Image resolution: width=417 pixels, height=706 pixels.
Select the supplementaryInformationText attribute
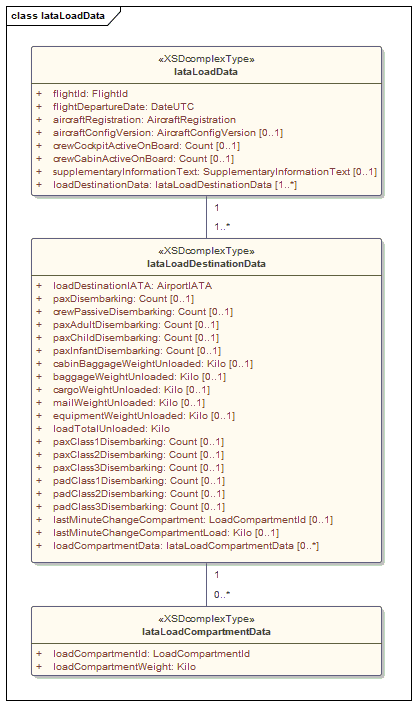(214, 172)
